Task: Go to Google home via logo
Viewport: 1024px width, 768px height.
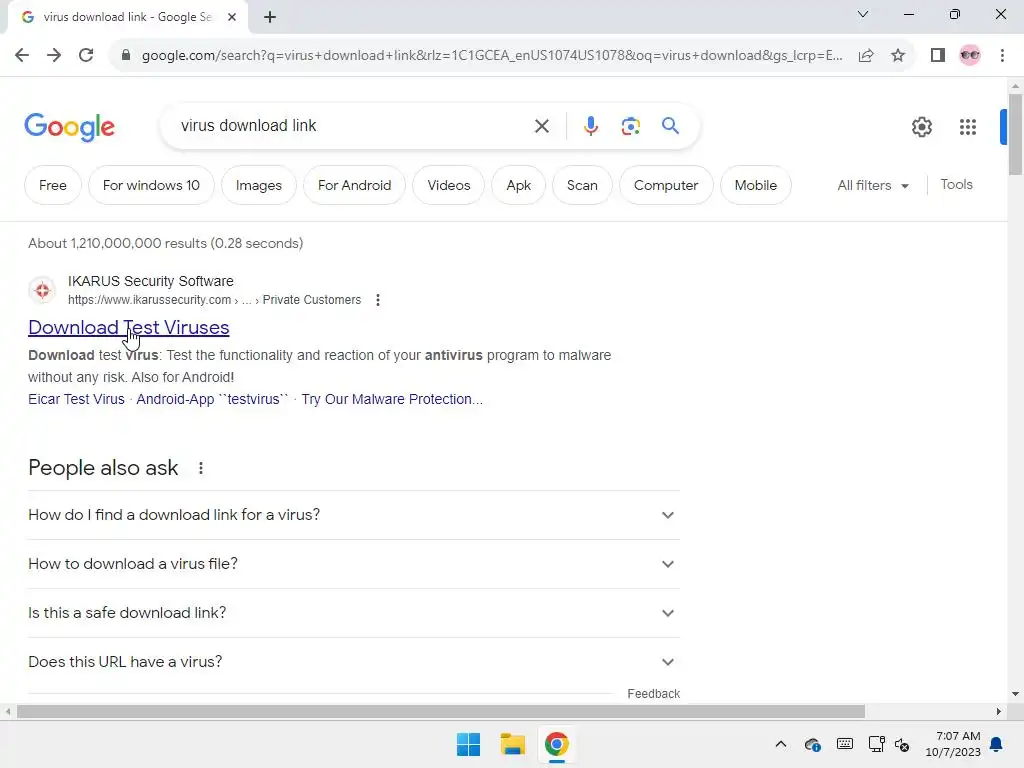Action: tap(69, 127)
